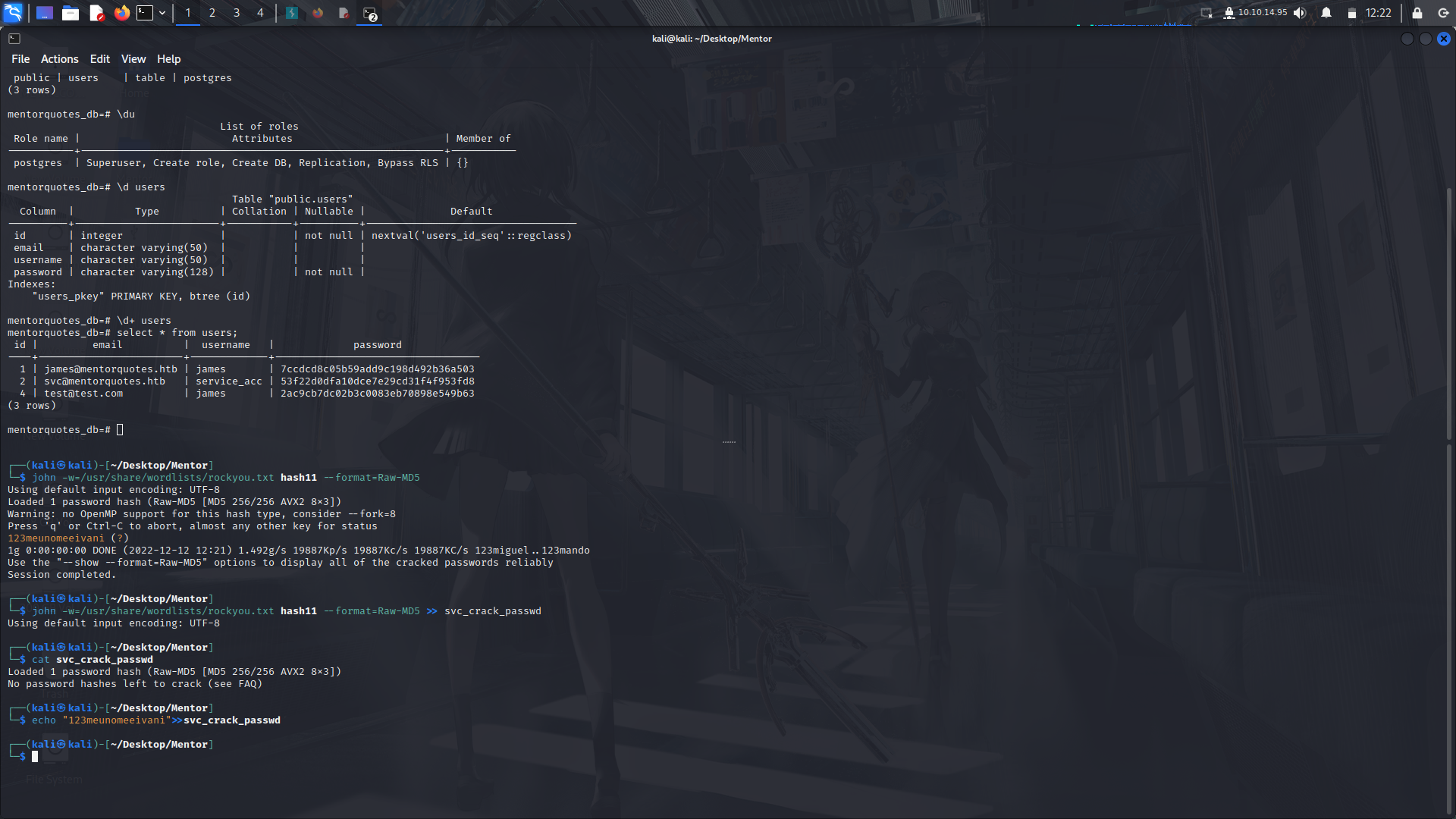Switch to workspace 2

pos(212,13)
